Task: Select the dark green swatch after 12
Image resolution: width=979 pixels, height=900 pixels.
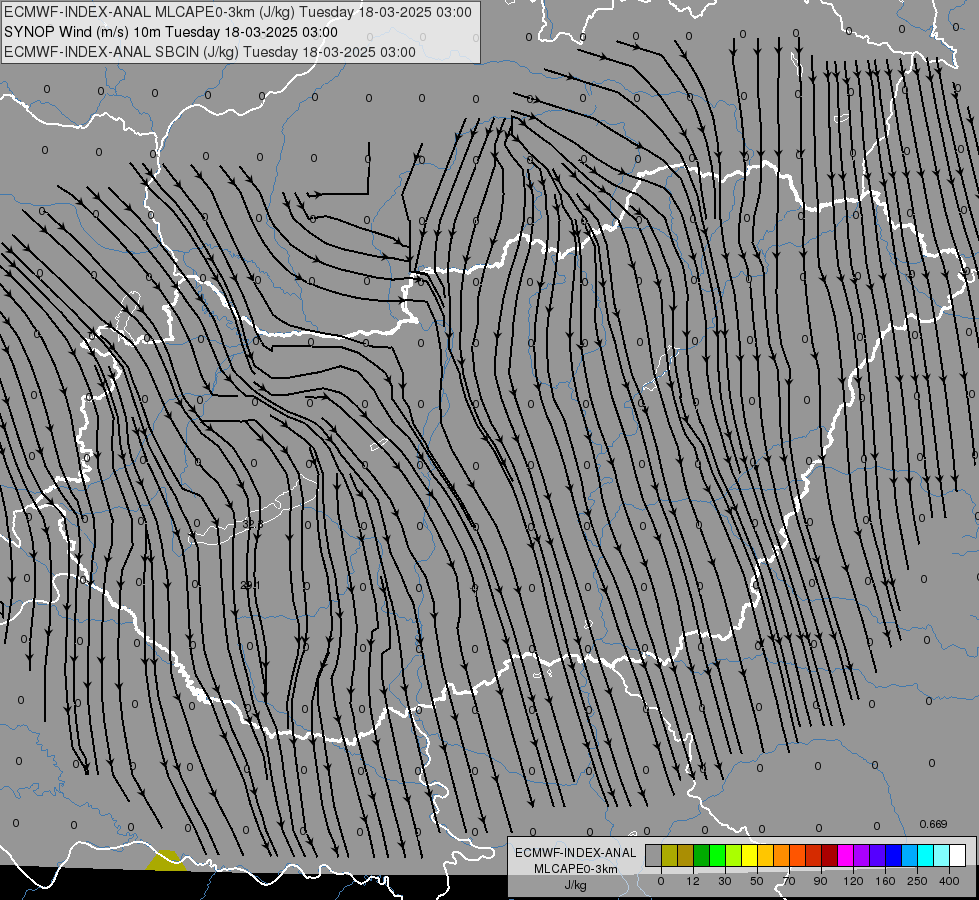Action: (701, 855)
